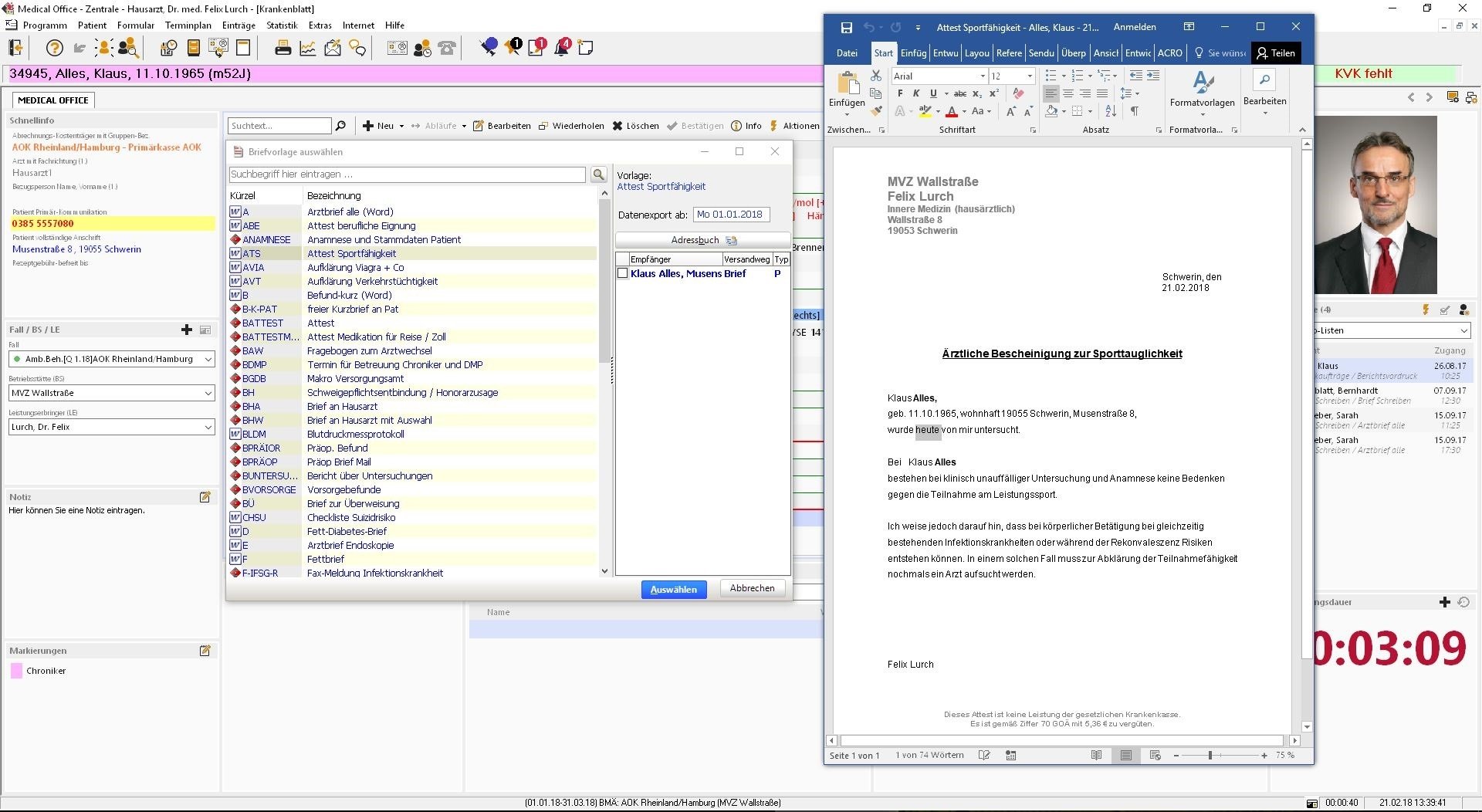
Task: Open the Terminplan menu
Action: (x=188, y=25)
